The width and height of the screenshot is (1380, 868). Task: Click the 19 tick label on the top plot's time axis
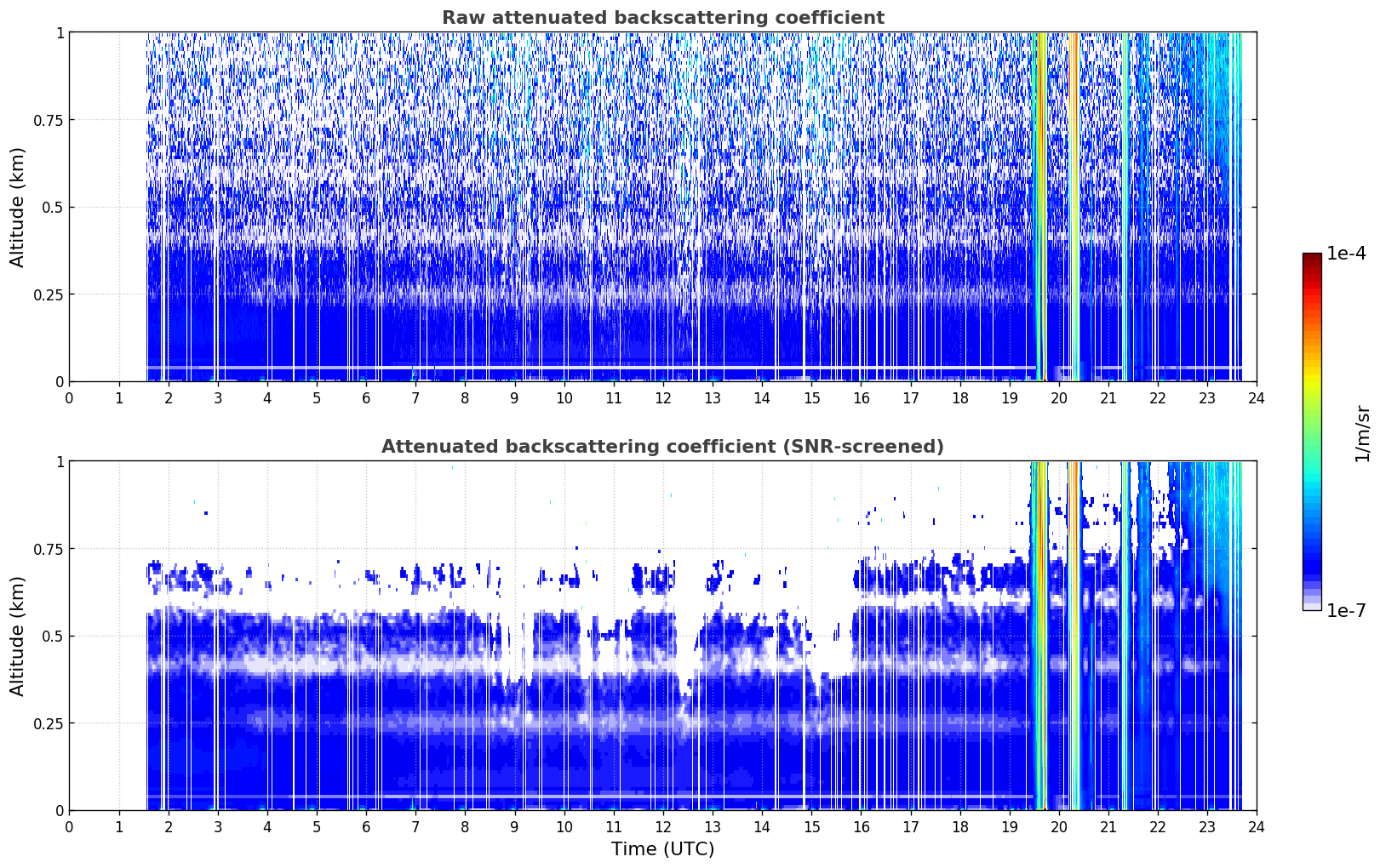1009,397
